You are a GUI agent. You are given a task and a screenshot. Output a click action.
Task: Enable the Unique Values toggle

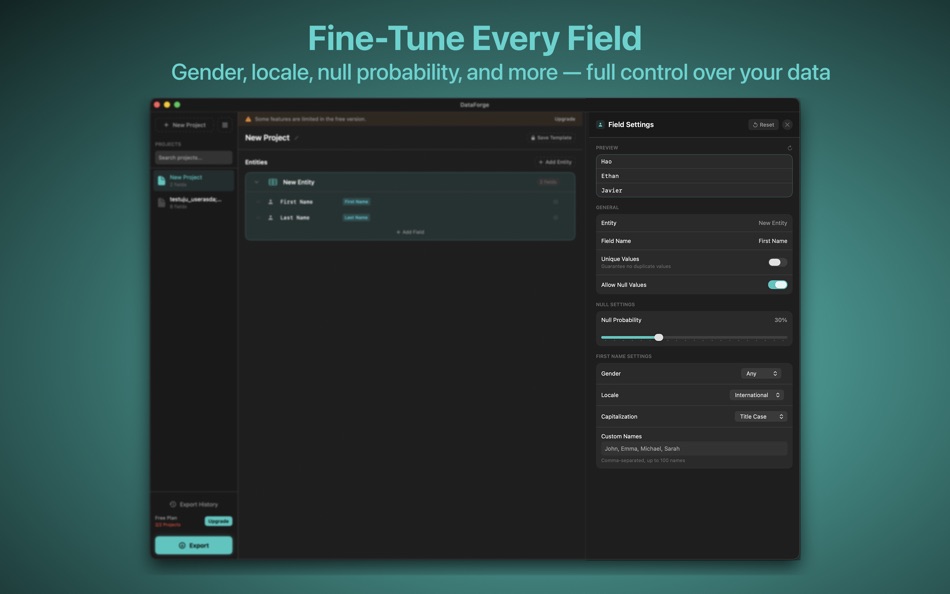click(x=776, y=260)
